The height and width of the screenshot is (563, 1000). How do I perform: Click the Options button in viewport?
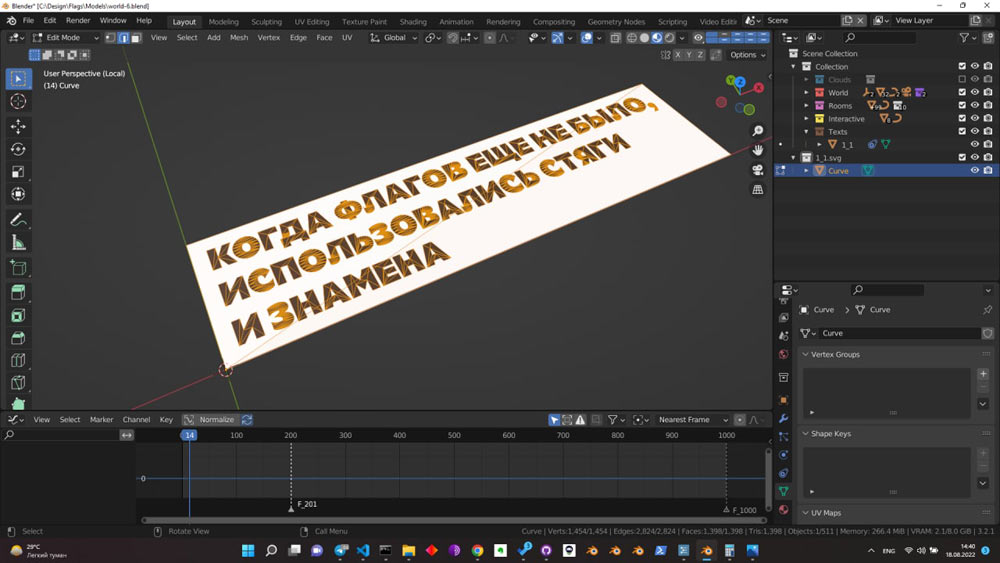[746, 55]
